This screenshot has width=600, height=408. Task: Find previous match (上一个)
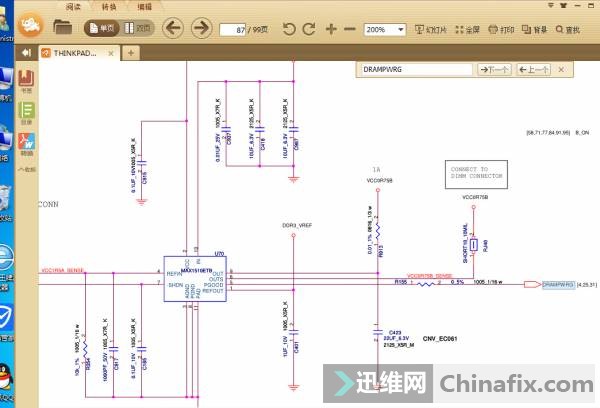pyautogui.click(x=533, y=70)
